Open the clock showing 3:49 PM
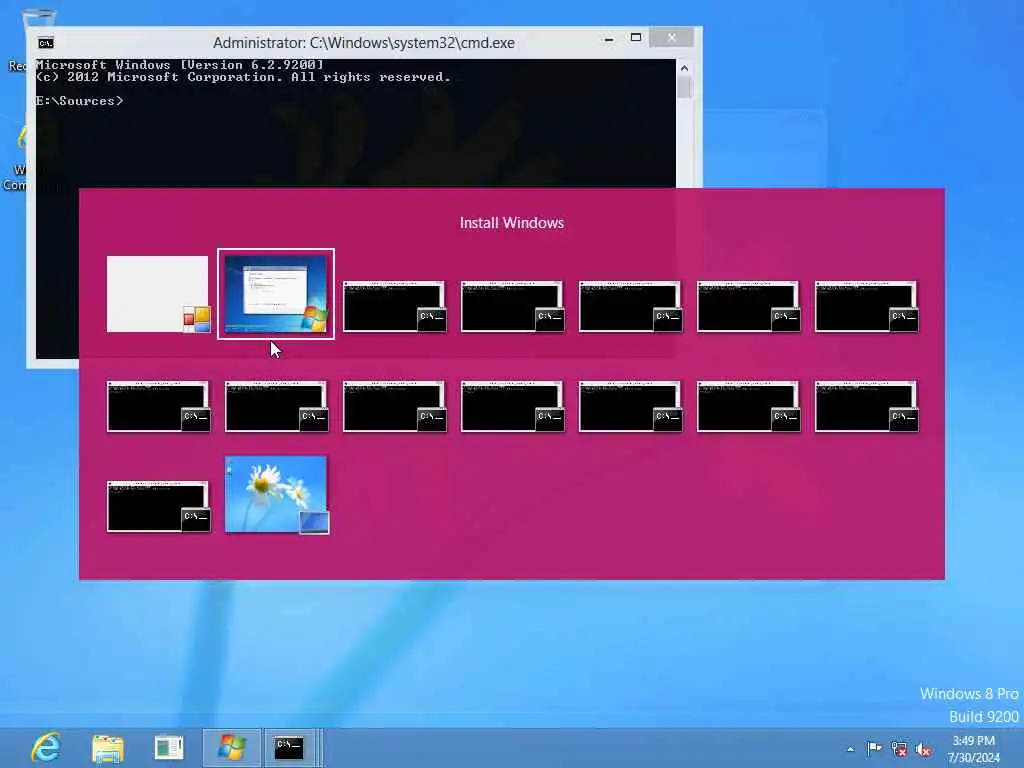The height and width of the screenshot is (768, 1024). click(974, 749)
